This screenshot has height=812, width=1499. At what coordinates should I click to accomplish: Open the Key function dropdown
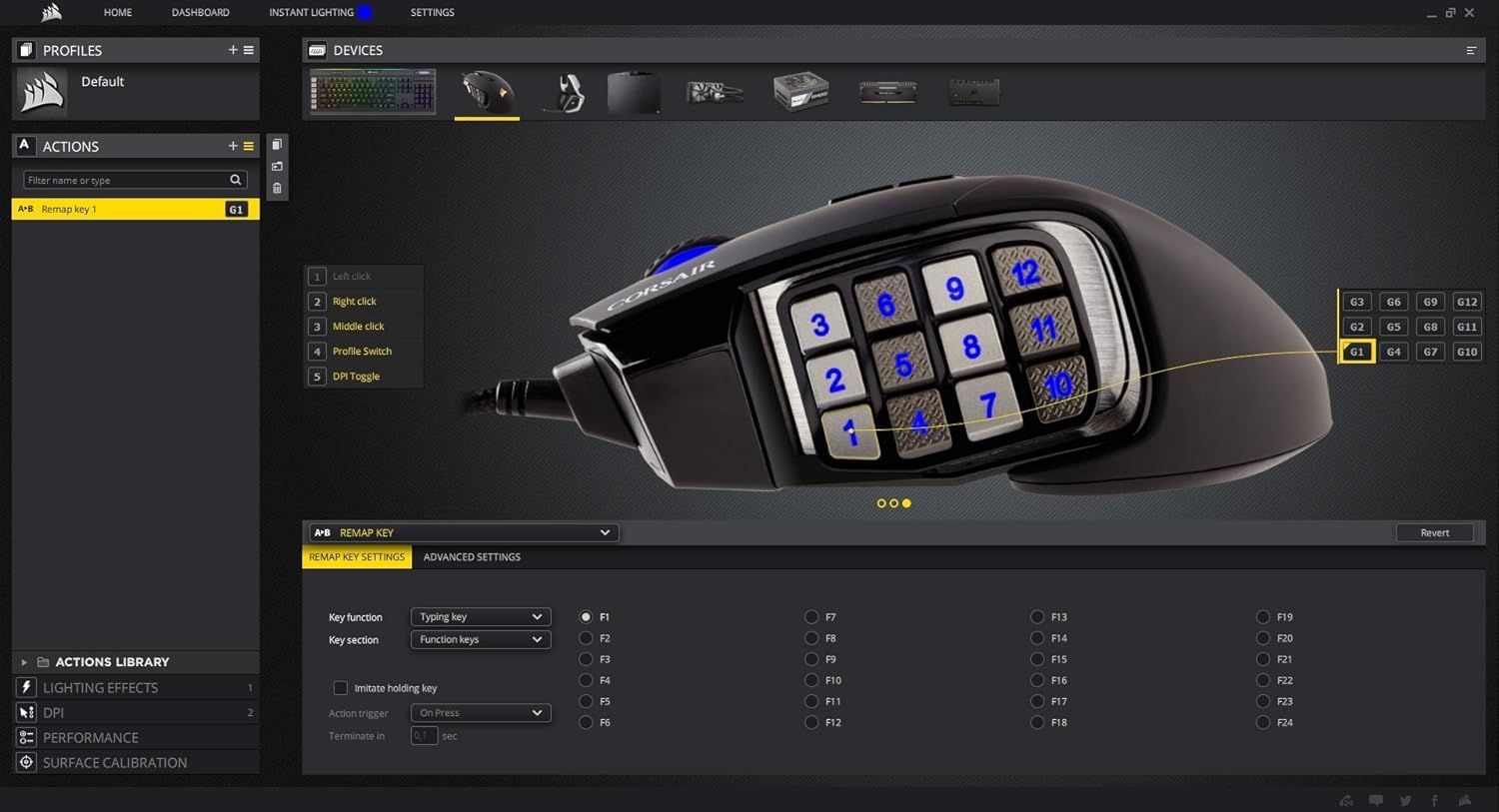[x=480, y=616]
